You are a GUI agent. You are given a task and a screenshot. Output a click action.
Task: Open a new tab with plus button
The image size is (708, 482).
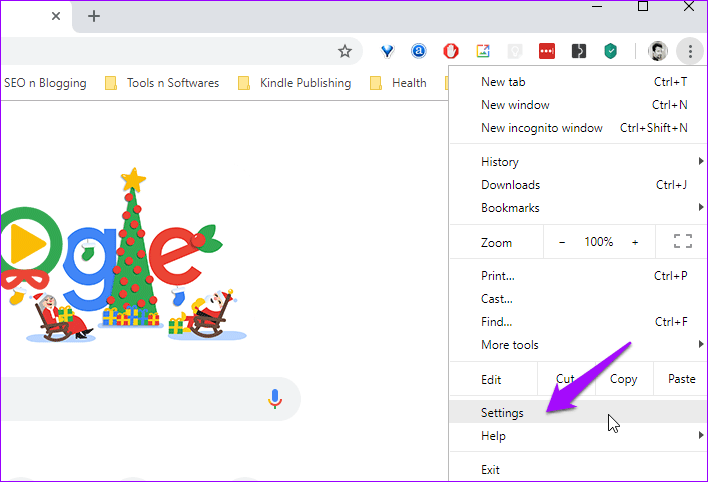tap(94, 16)
